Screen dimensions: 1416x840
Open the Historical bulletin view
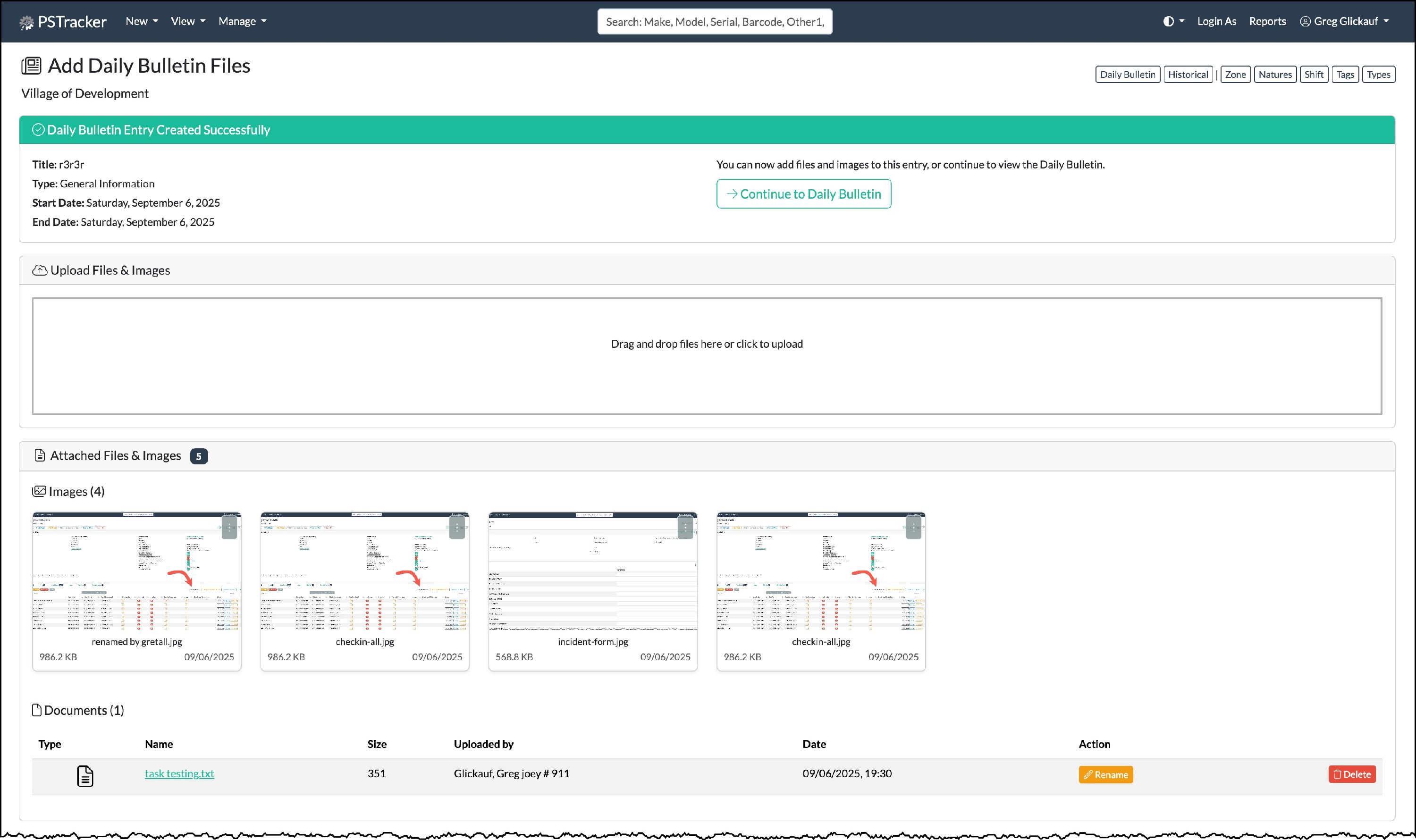(x=1188, y=74)
